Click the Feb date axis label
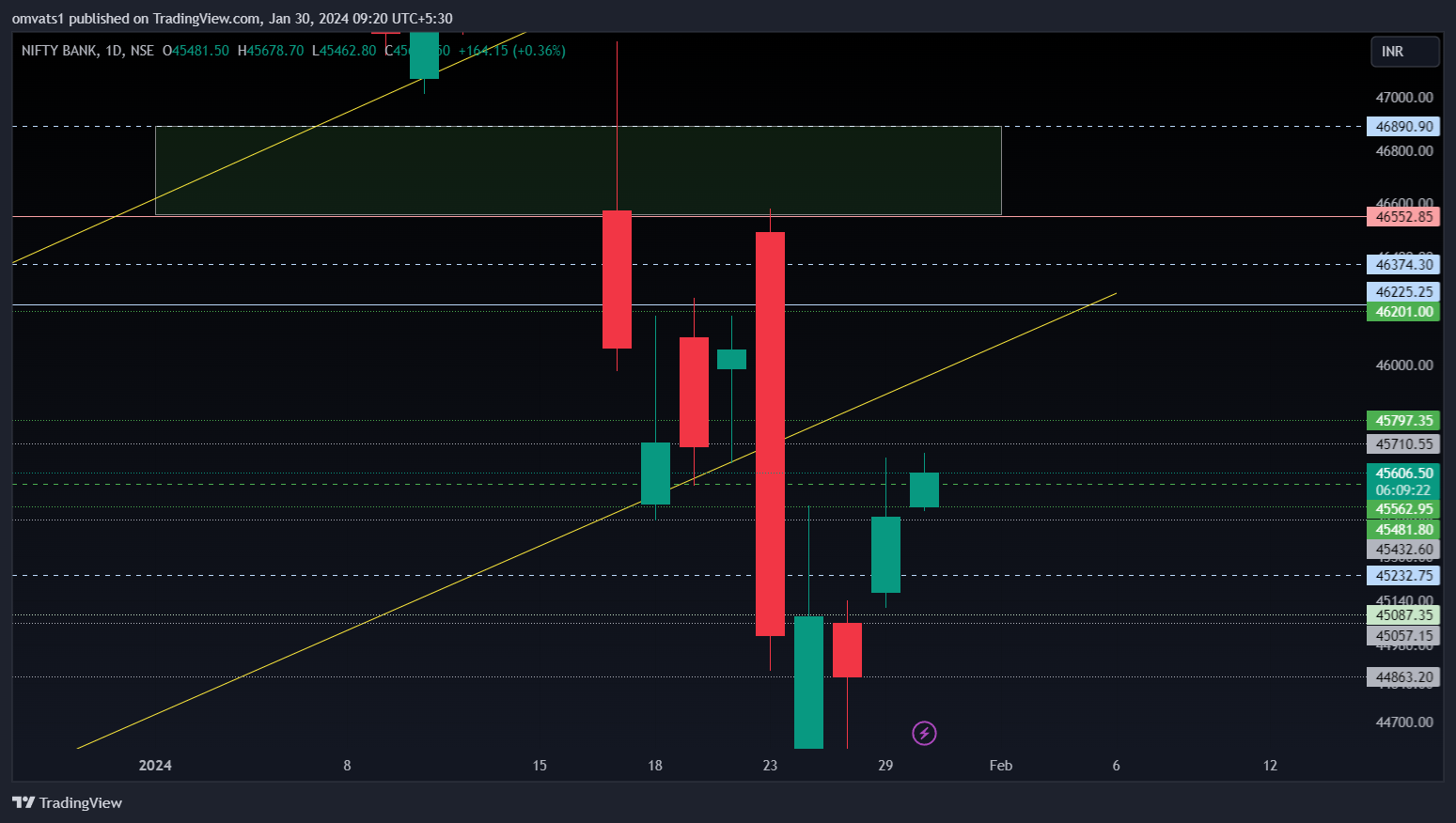The height and width of the screenshot is (823, 1456). pyautogui.click(x=1001, y=766)
